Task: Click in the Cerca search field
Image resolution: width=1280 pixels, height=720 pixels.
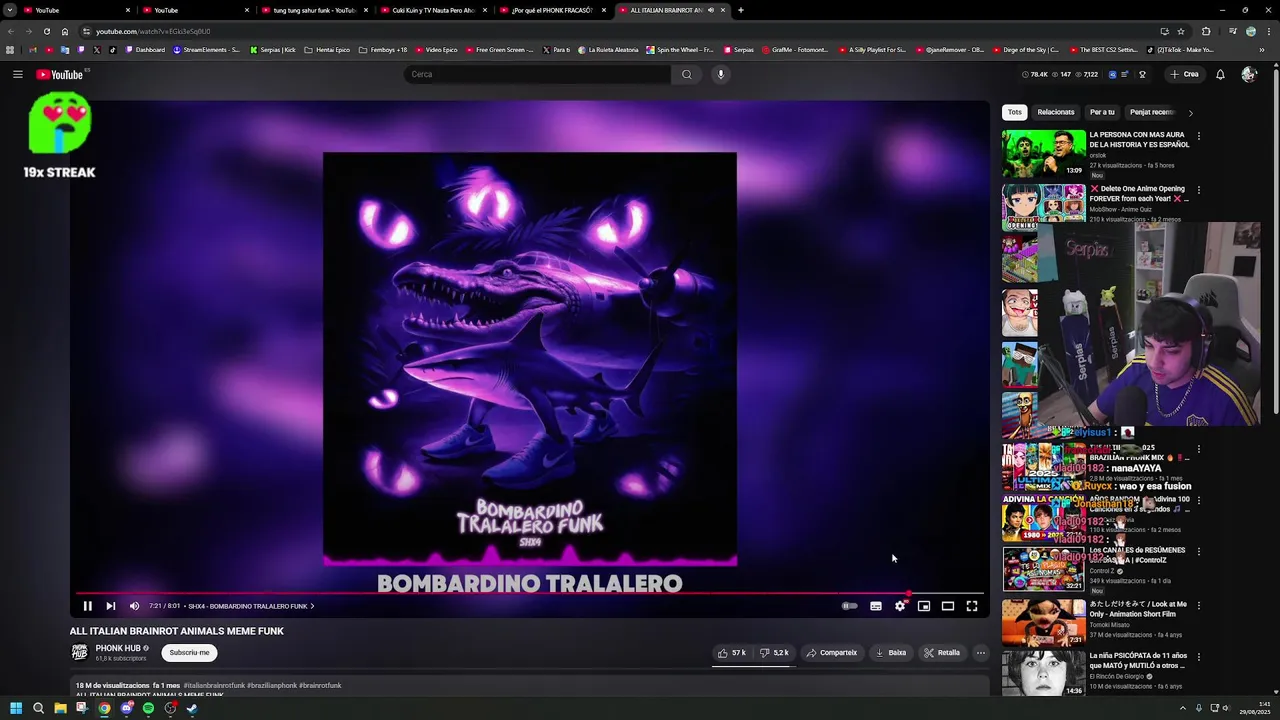Action: 538,74
